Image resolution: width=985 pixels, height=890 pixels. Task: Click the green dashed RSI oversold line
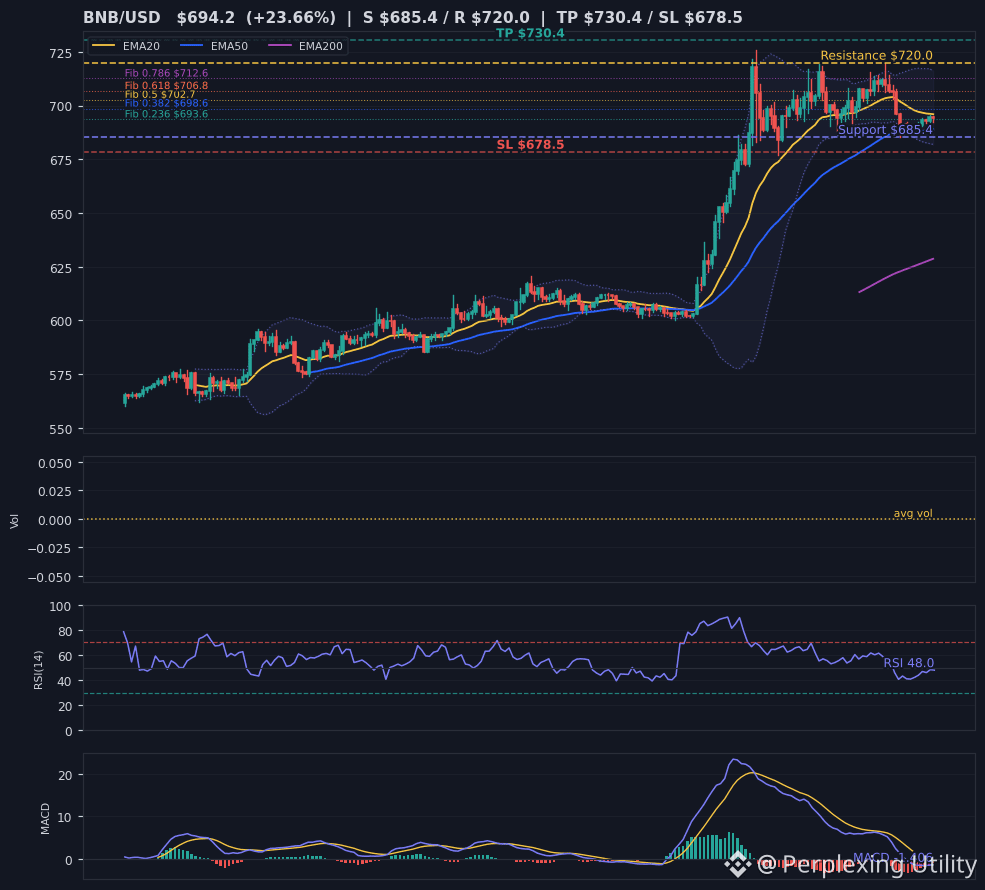point(529,693)
